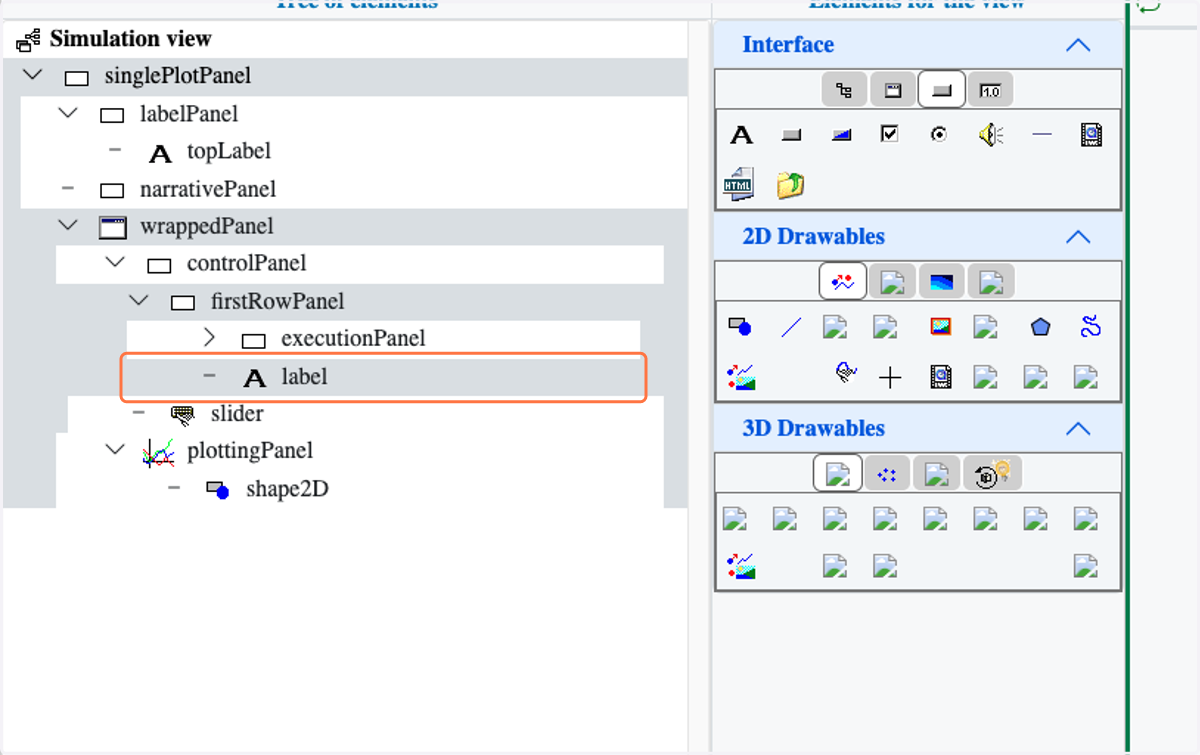Collapse the wrappedPanel tree node
The image size is (1200, 755).
(x=68, y=226)
